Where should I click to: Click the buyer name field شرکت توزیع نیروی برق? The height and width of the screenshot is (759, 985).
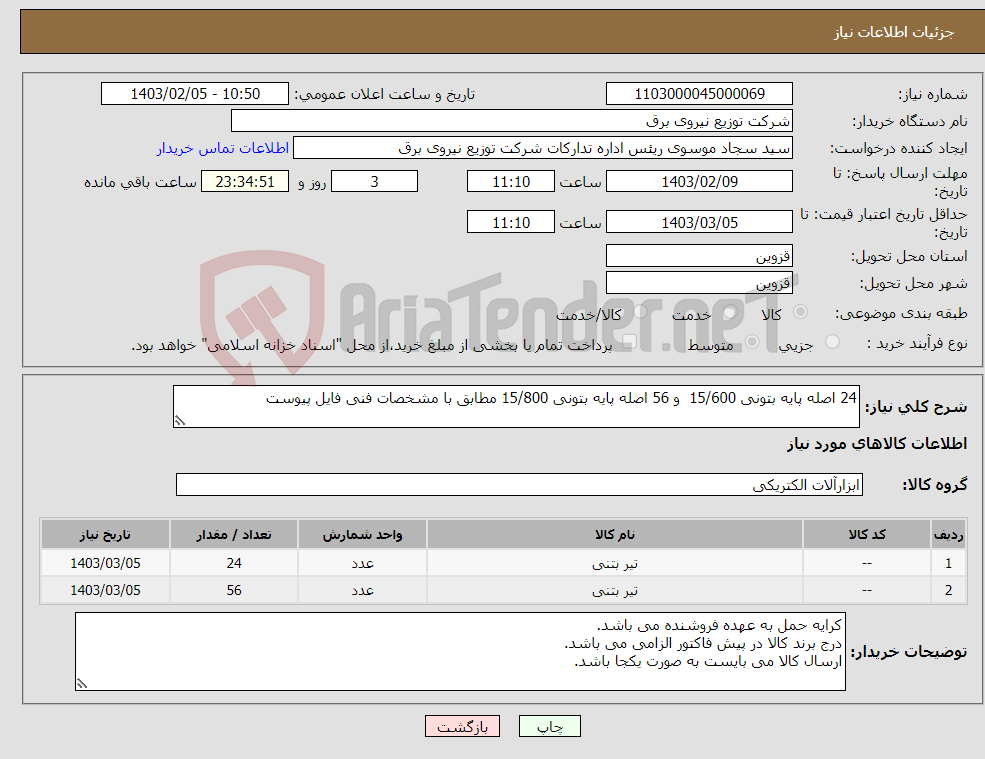pos(512,121)
